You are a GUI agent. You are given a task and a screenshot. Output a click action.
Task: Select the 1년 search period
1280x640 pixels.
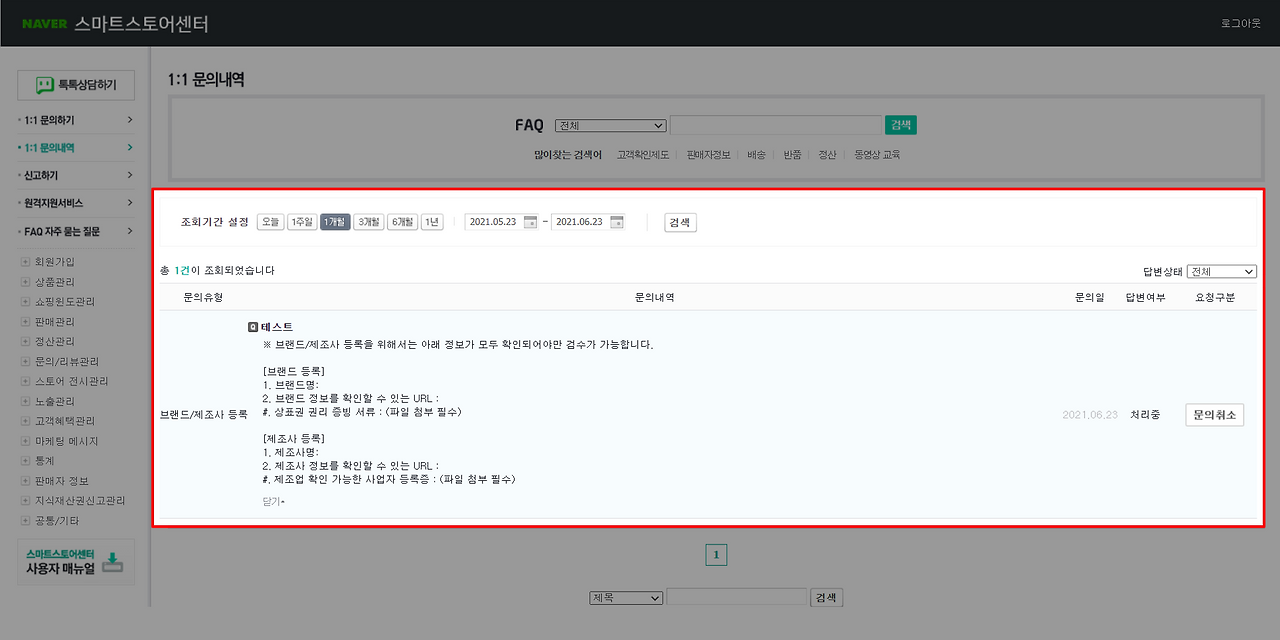coord(429,222)
